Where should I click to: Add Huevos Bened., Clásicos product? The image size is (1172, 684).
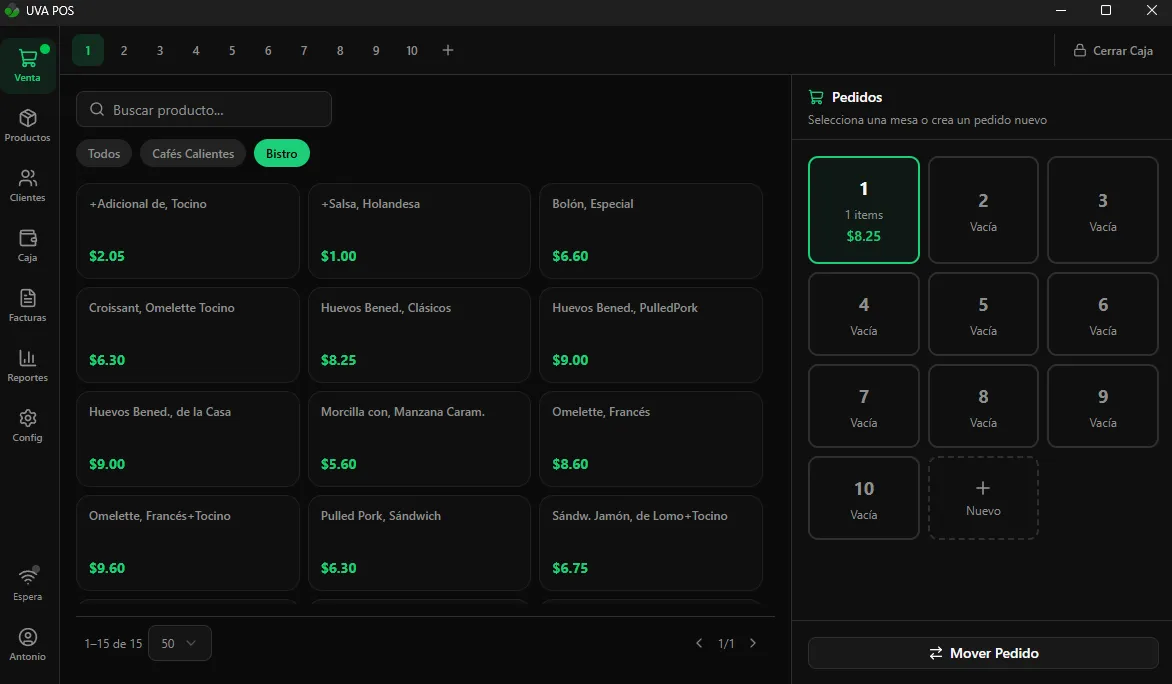point(419,335)
